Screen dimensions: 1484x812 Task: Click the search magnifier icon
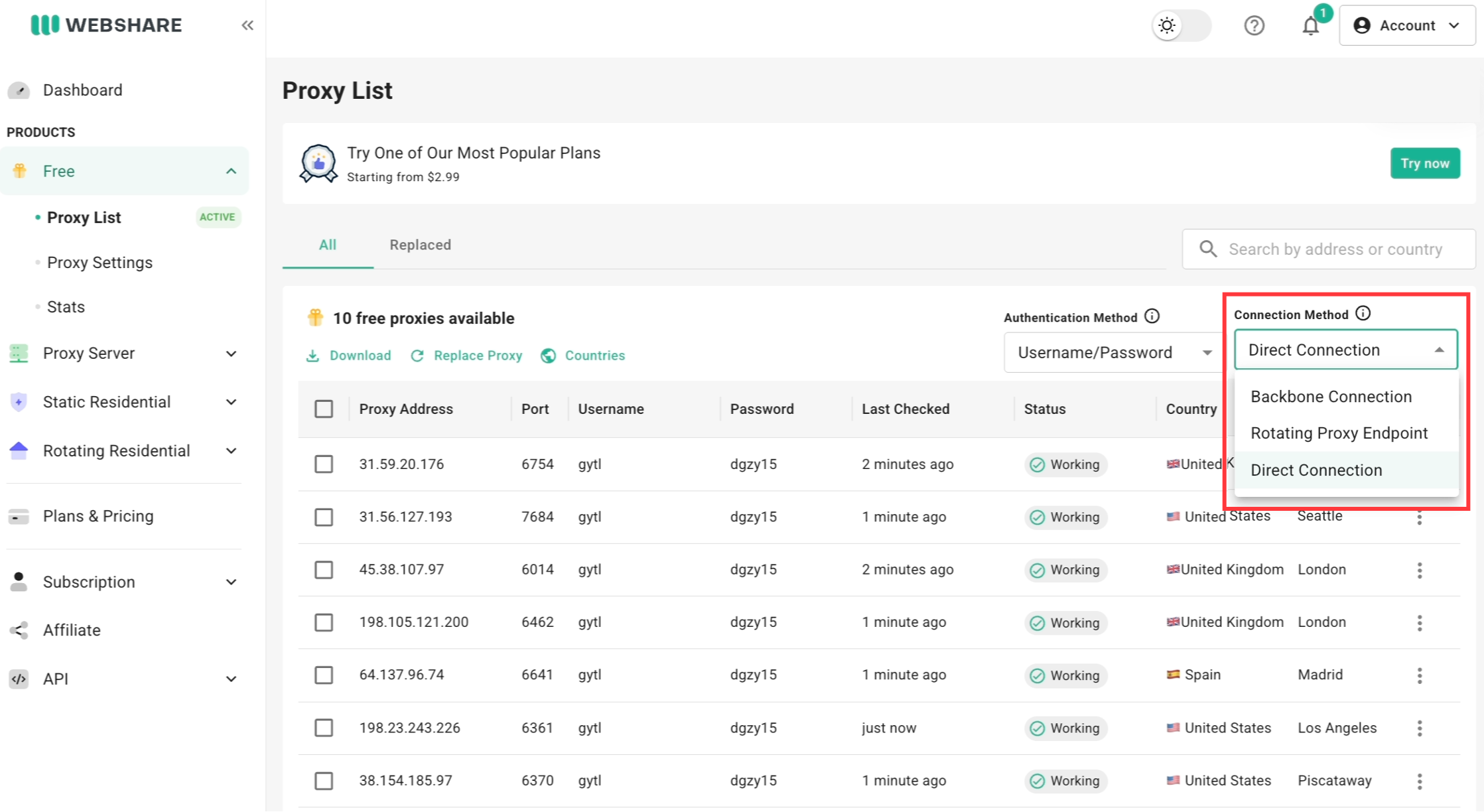click(x=1208, y=249)
